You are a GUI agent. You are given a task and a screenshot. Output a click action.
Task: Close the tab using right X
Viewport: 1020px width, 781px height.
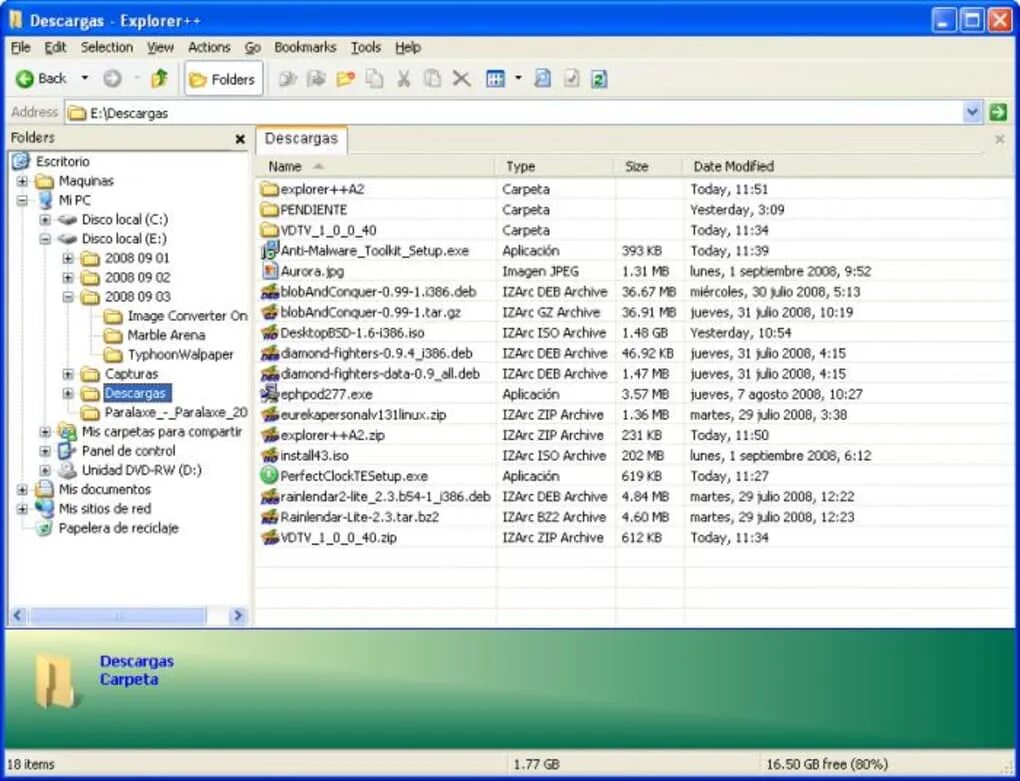pyautogui.click(x=1000, y=139)
